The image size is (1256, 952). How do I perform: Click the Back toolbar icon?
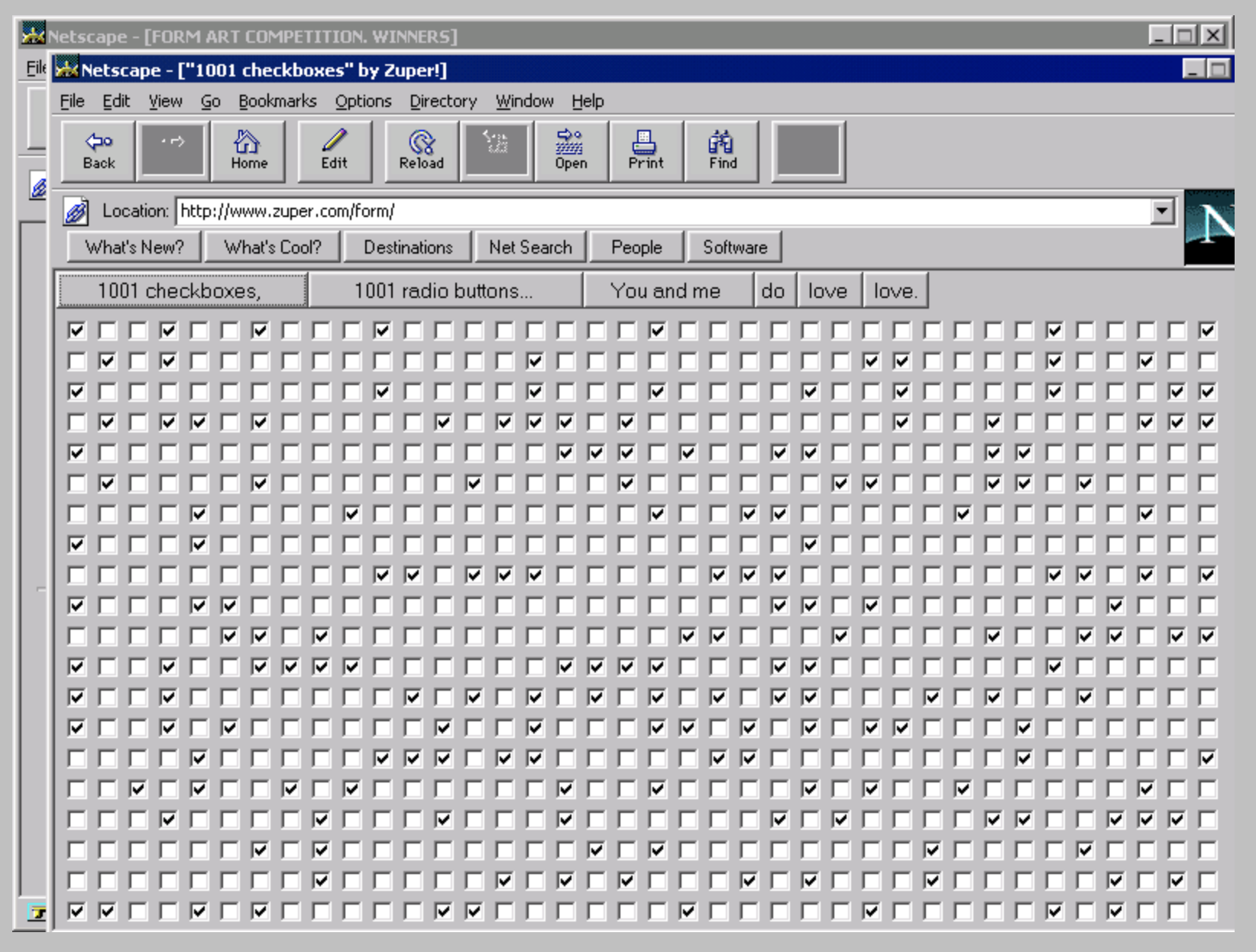click(99, 151)
